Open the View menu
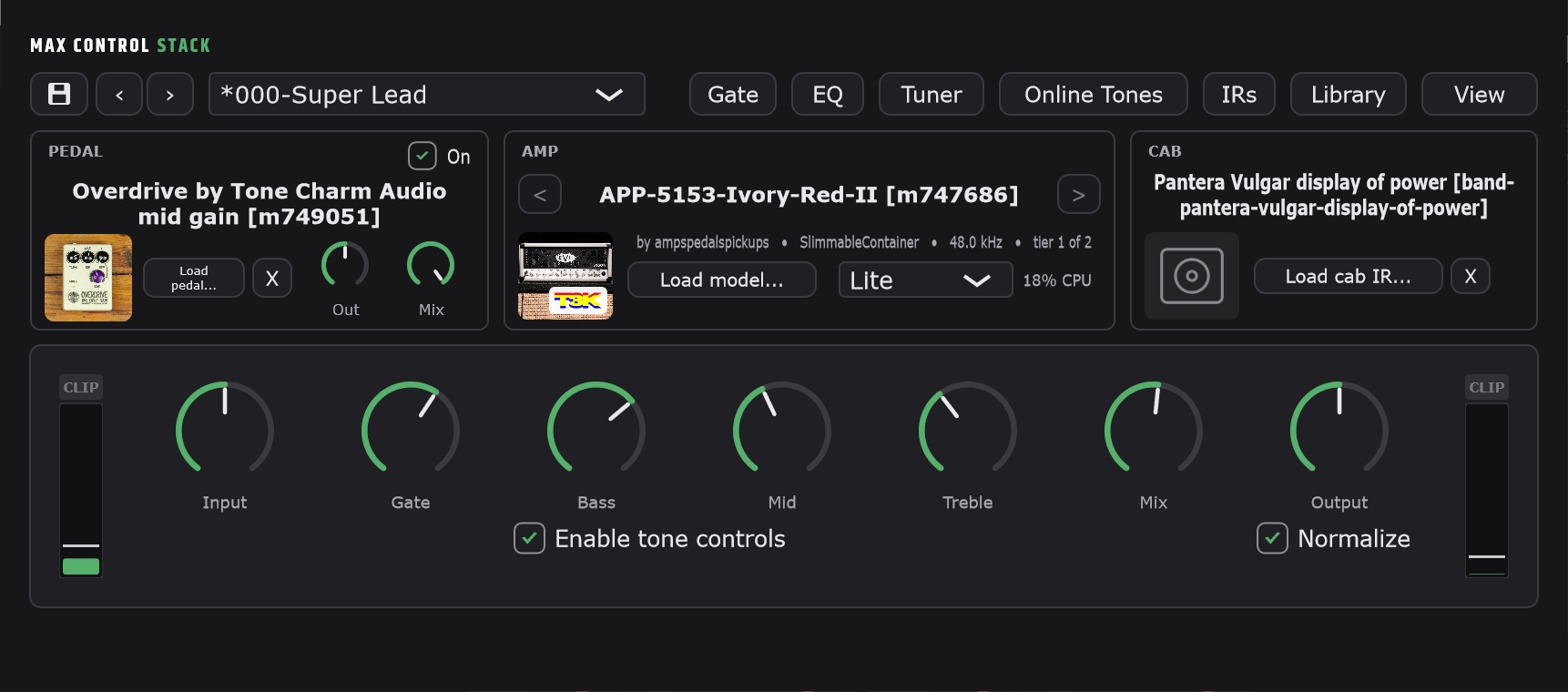Image resolution: width=1568 pixels, height=692 pixels. tap(1480, 94)
